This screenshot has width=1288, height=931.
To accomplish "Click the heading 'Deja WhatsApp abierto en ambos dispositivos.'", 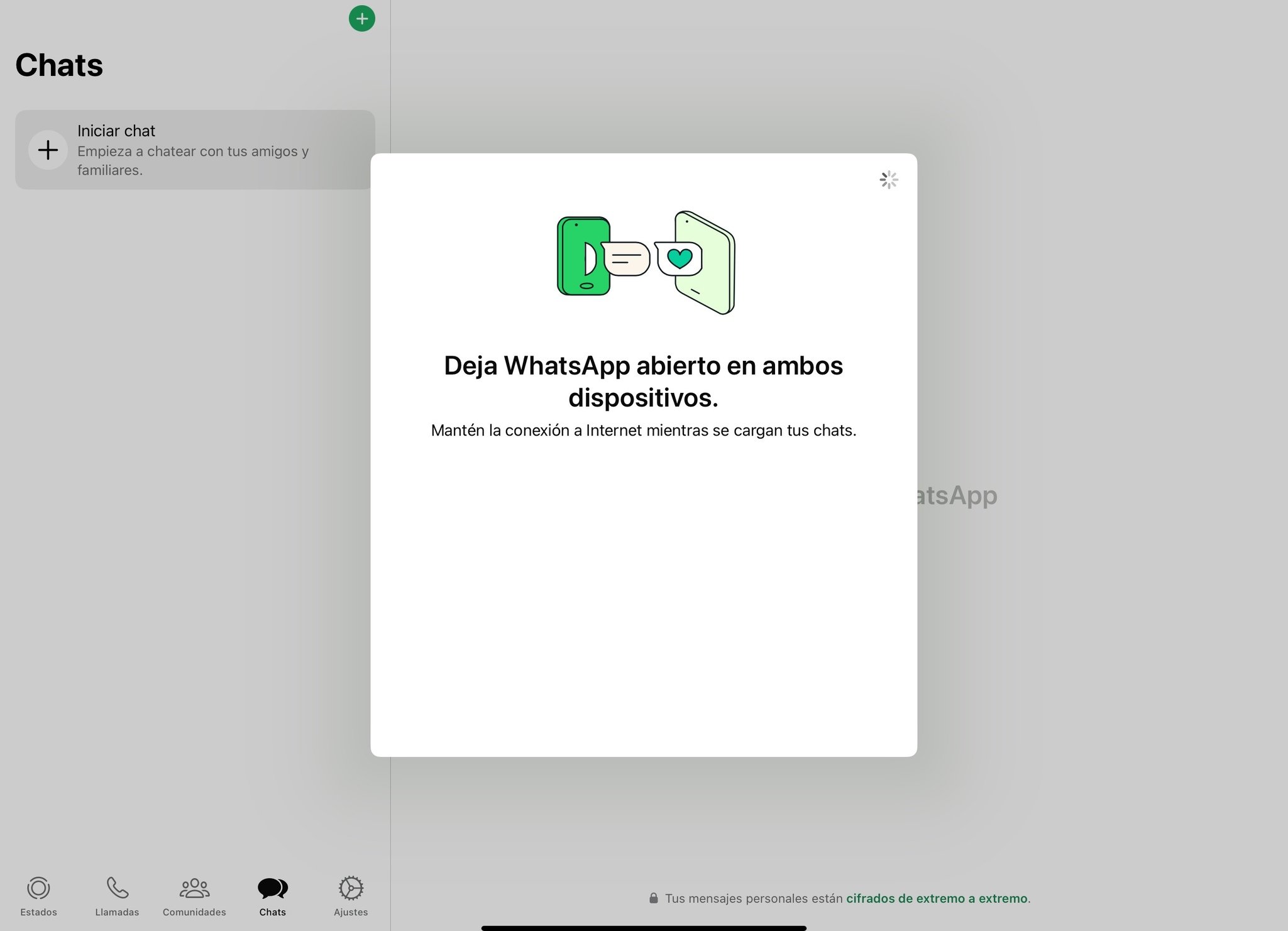I will (x=644, y=381).
